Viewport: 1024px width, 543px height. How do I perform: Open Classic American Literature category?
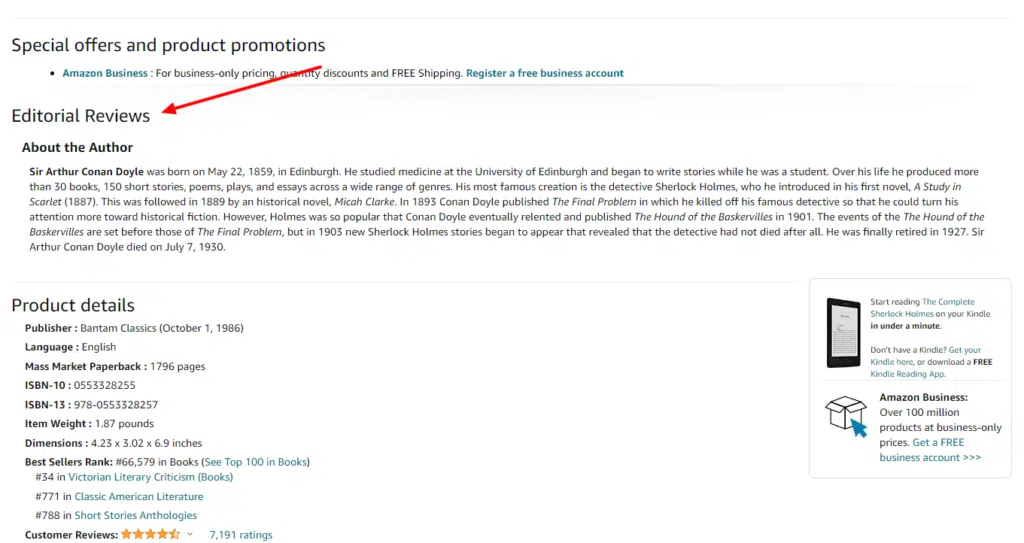pyautogui.click(x=138, y=497)
